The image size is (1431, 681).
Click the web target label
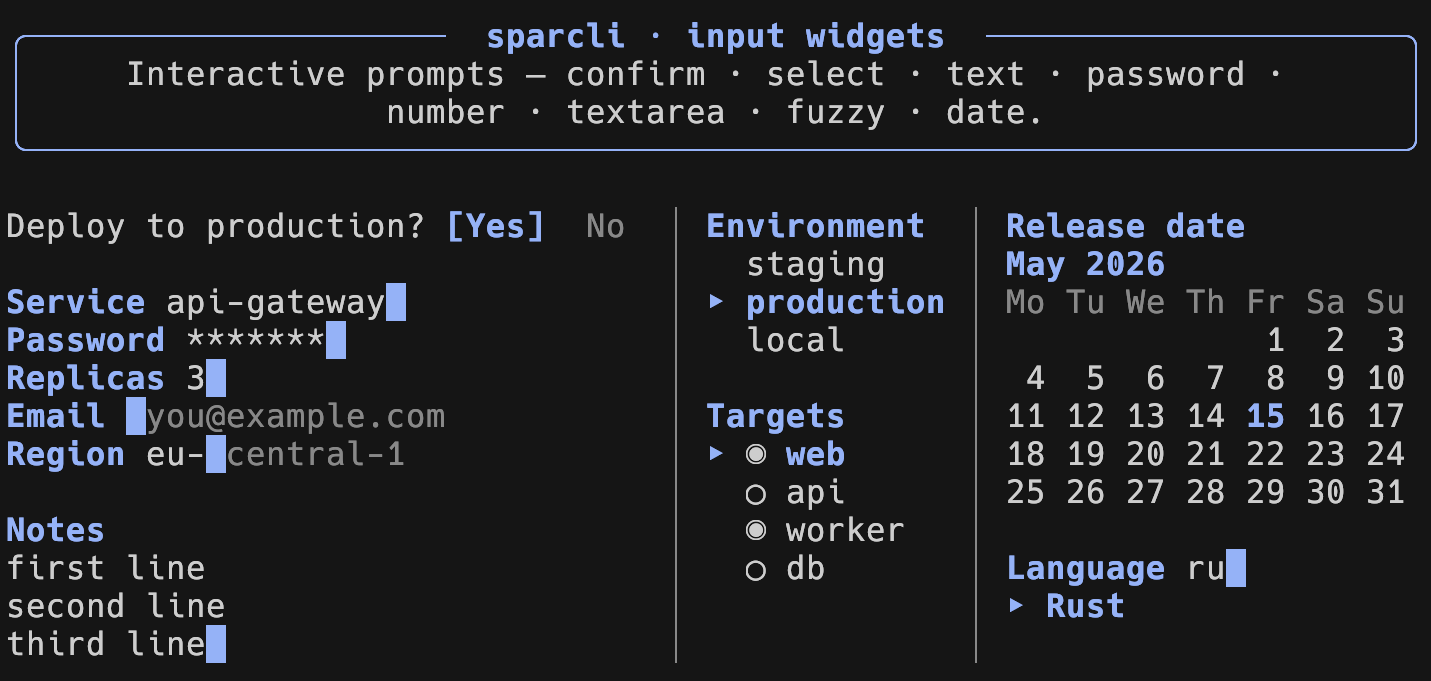(x=816, y=455)
